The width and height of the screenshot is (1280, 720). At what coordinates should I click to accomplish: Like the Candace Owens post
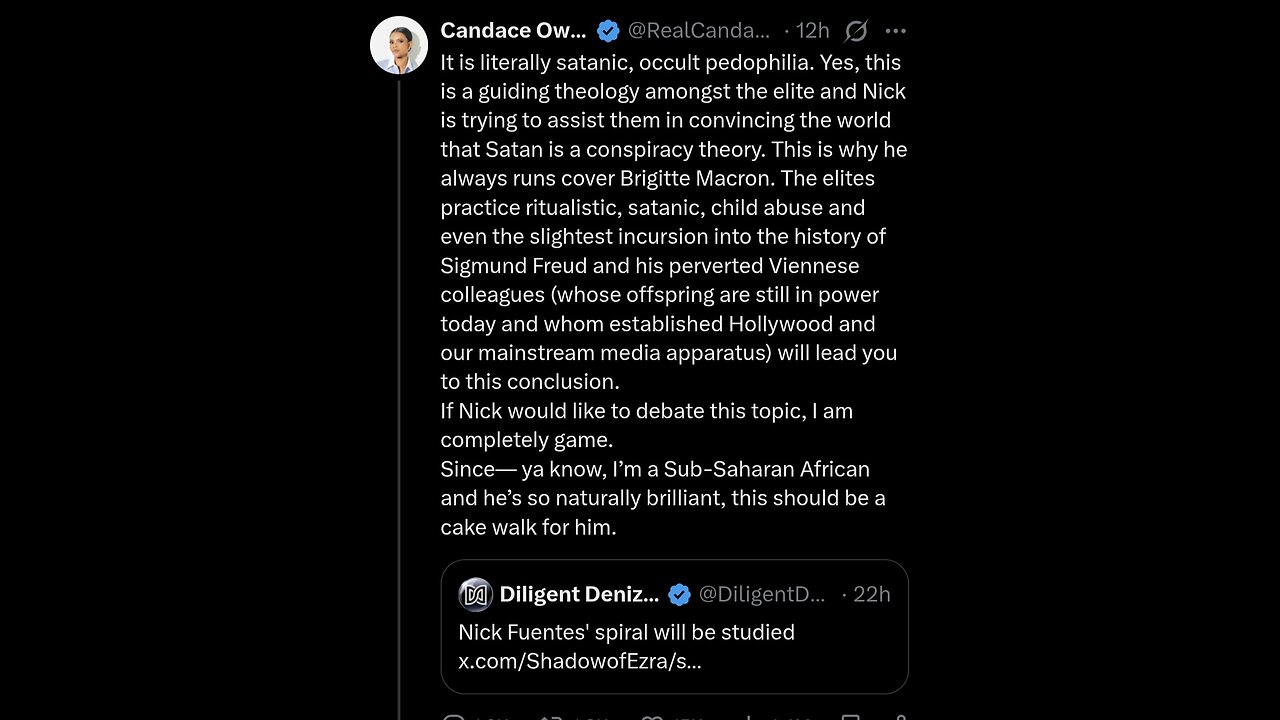[651, 717]
